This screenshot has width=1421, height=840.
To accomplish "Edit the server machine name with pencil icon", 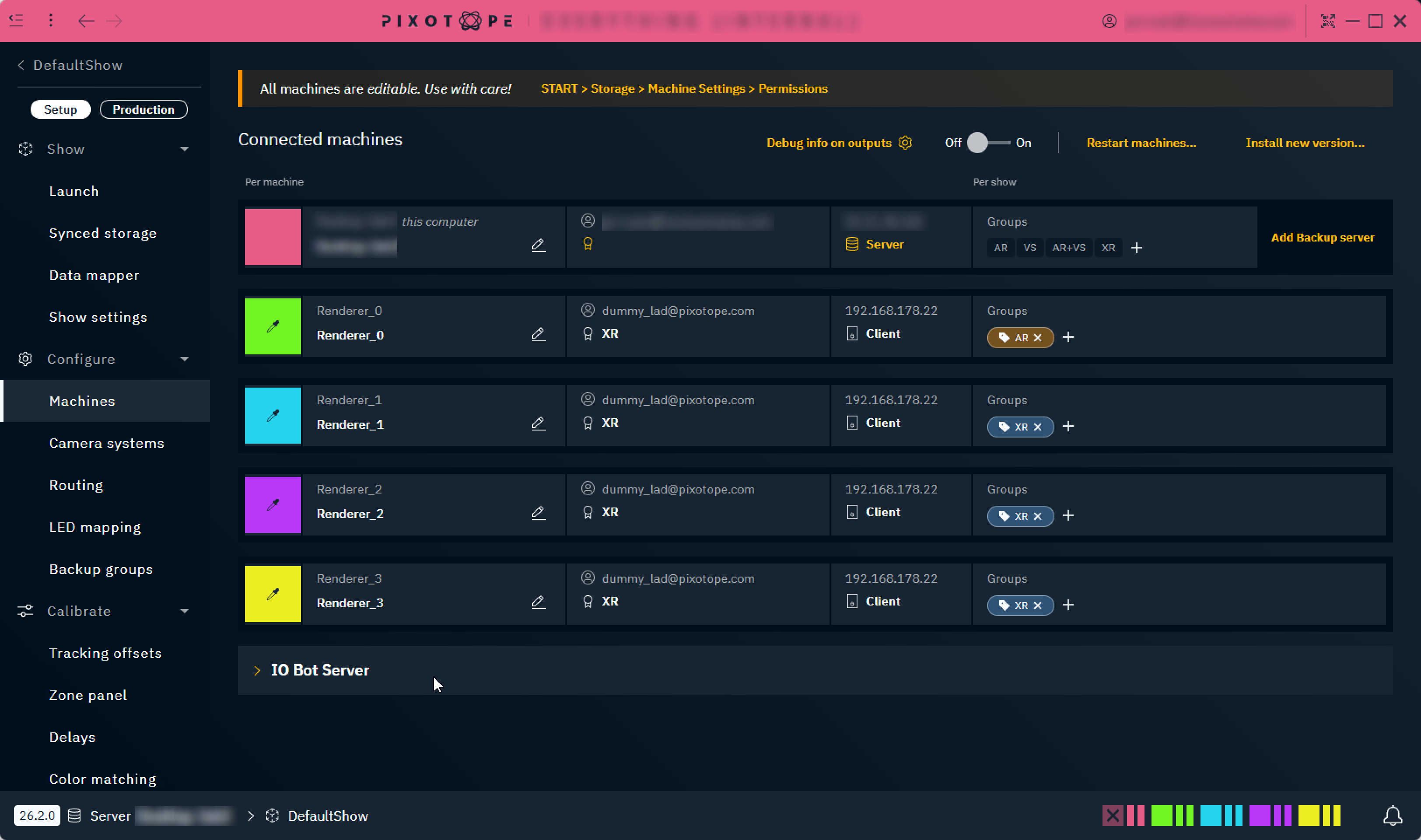I will tap(538, 245).
